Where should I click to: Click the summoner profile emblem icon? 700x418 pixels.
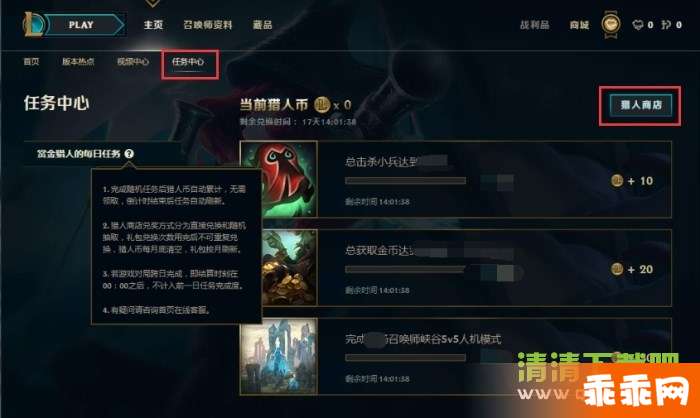click(x=611, y=24)
